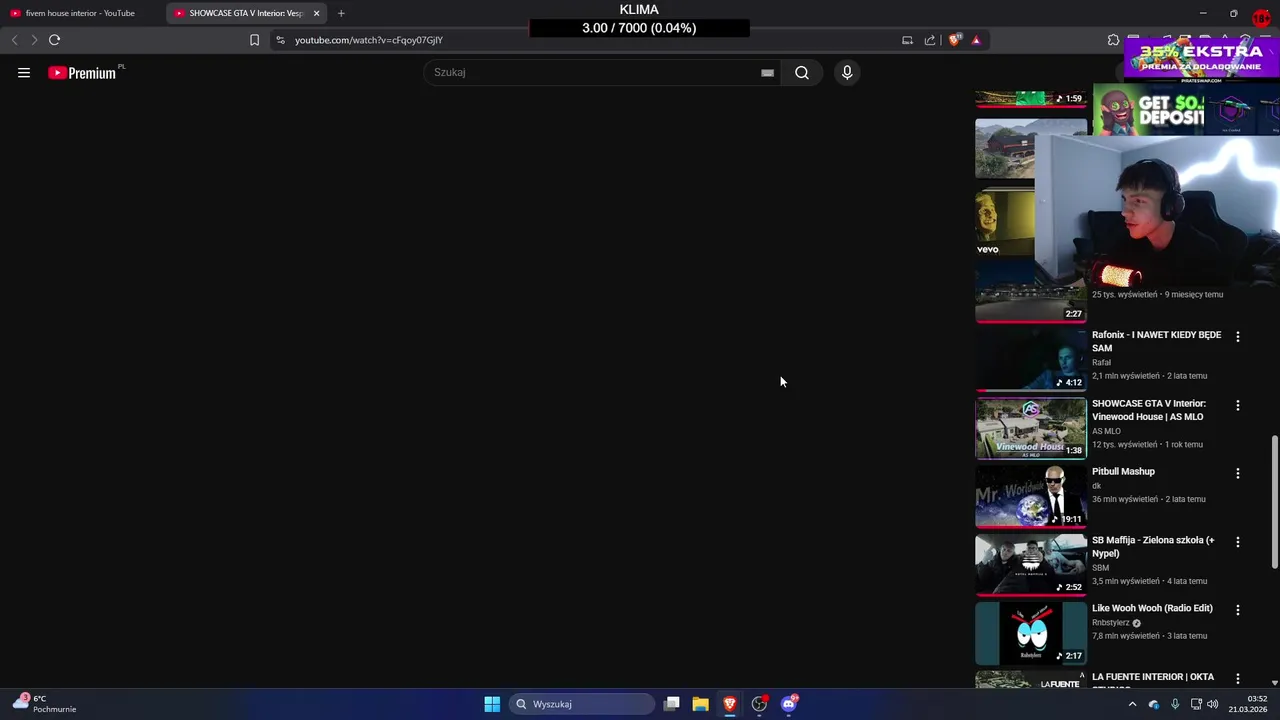Click the tray microphone icon

[x=1175, y=704]
